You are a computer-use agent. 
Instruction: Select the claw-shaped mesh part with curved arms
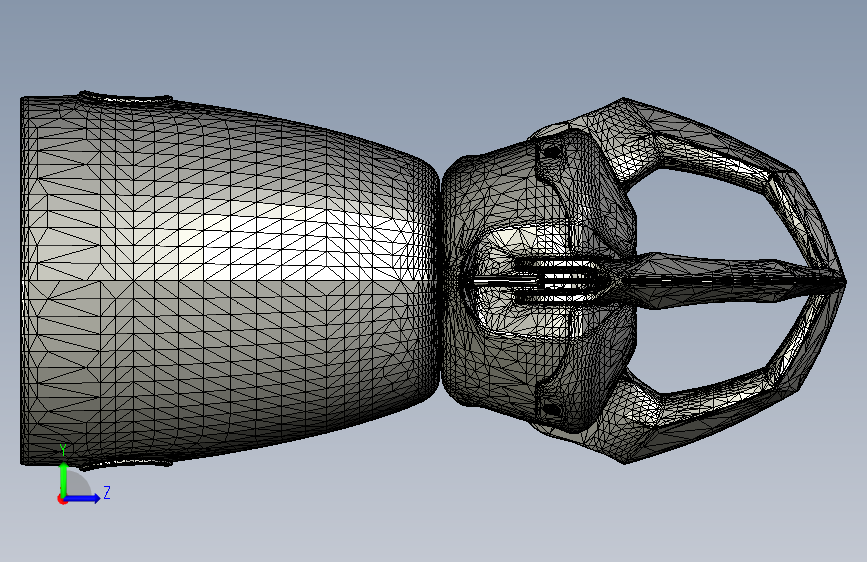643,280
